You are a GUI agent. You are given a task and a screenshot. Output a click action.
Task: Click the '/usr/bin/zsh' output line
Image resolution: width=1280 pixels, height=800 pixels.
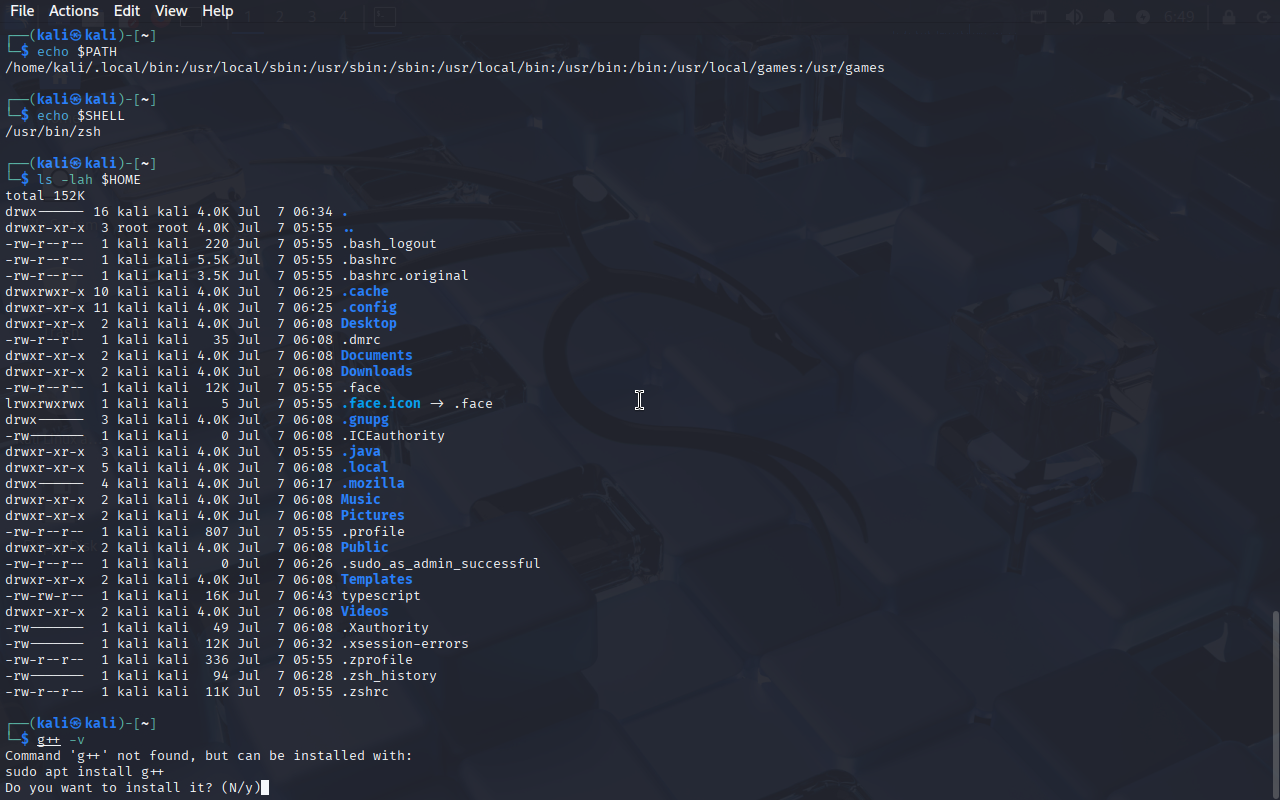pos(53,132)
